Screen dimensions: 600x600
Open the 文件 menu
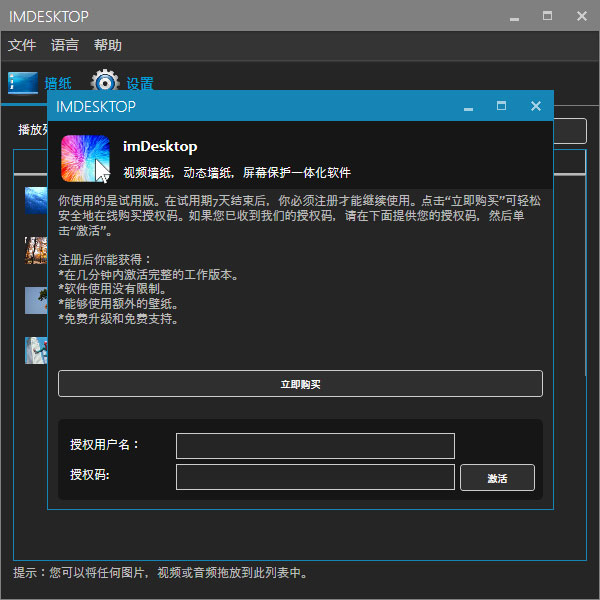(x=22, y=45)
